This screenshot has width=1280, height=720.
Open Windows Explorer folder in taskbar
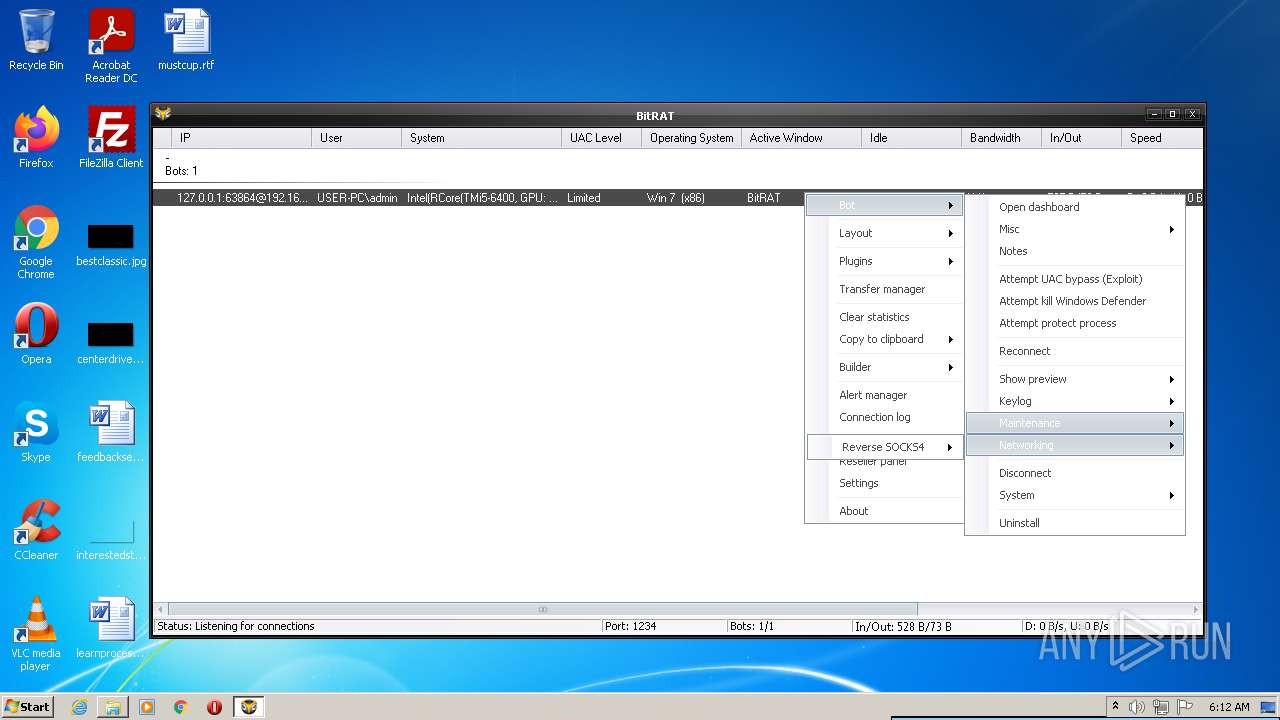(x=113, y=707)
